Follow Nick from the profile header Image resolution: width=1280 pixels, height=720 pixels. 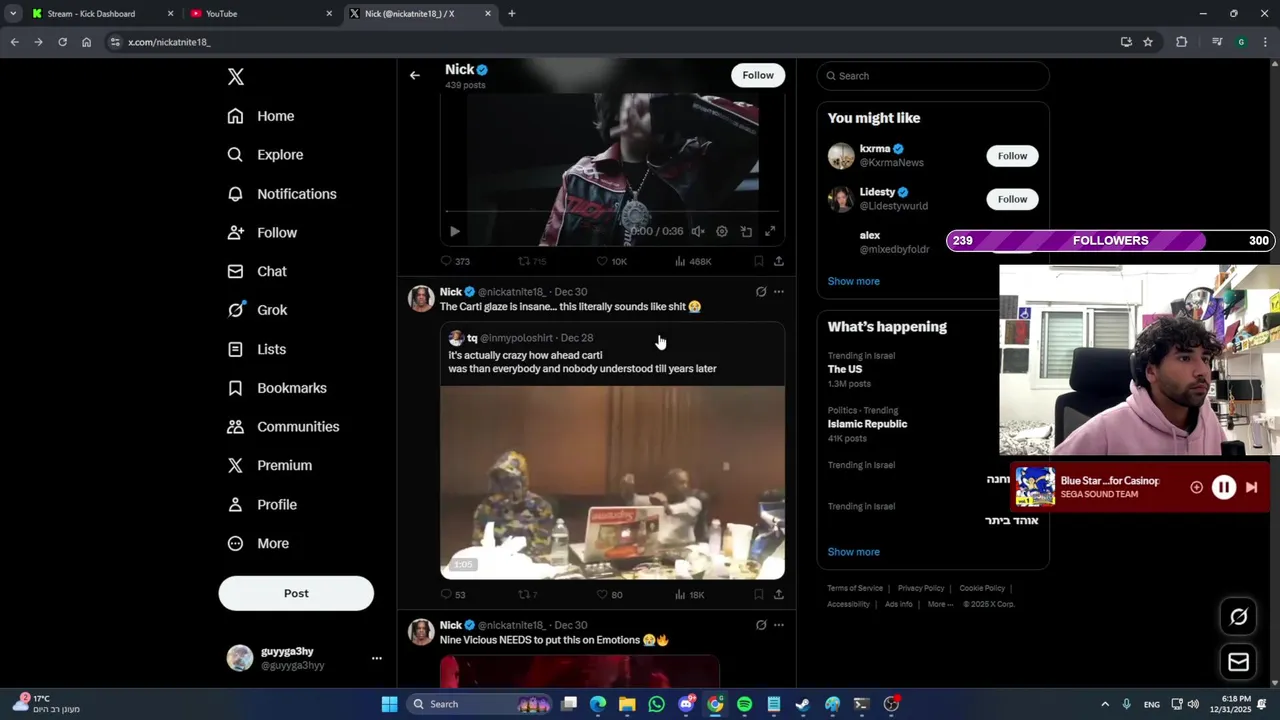point(758,75)
